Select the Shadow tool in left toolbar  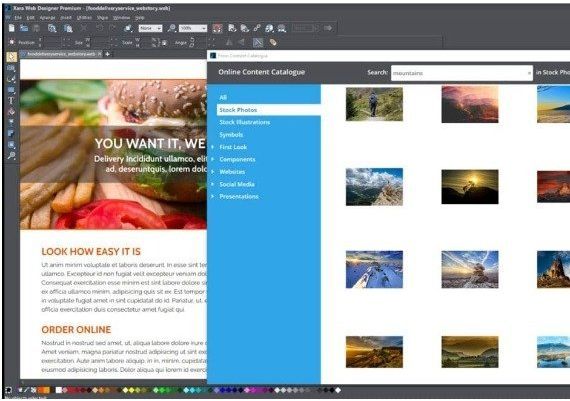coord(11,133)
